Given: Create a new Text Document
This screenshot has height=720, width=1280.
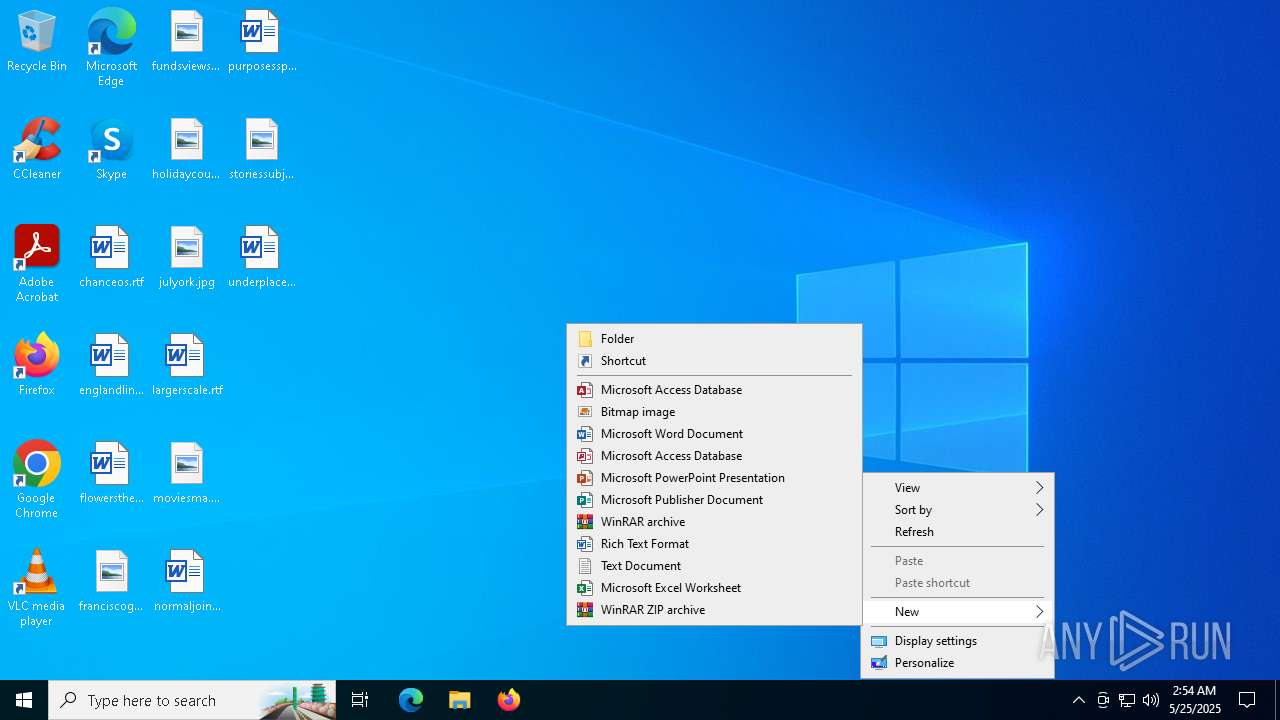Looking at the screenshot, I should point(714,566).
